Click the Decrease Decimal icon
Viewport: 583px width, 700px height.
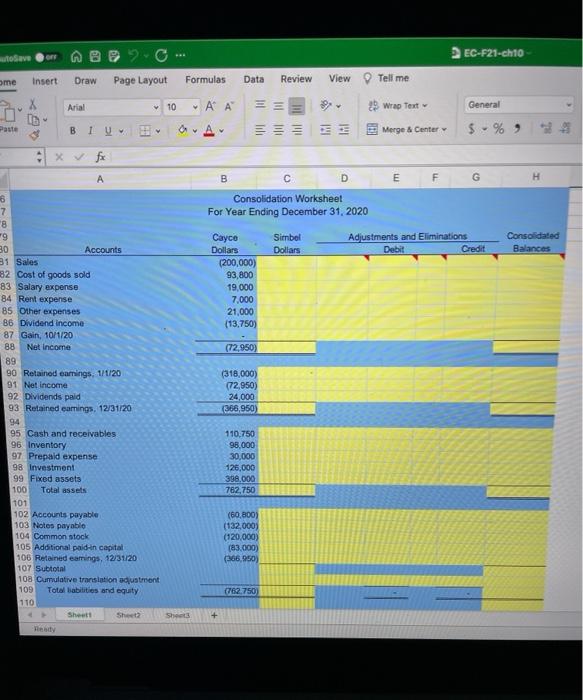pos(566,129)
